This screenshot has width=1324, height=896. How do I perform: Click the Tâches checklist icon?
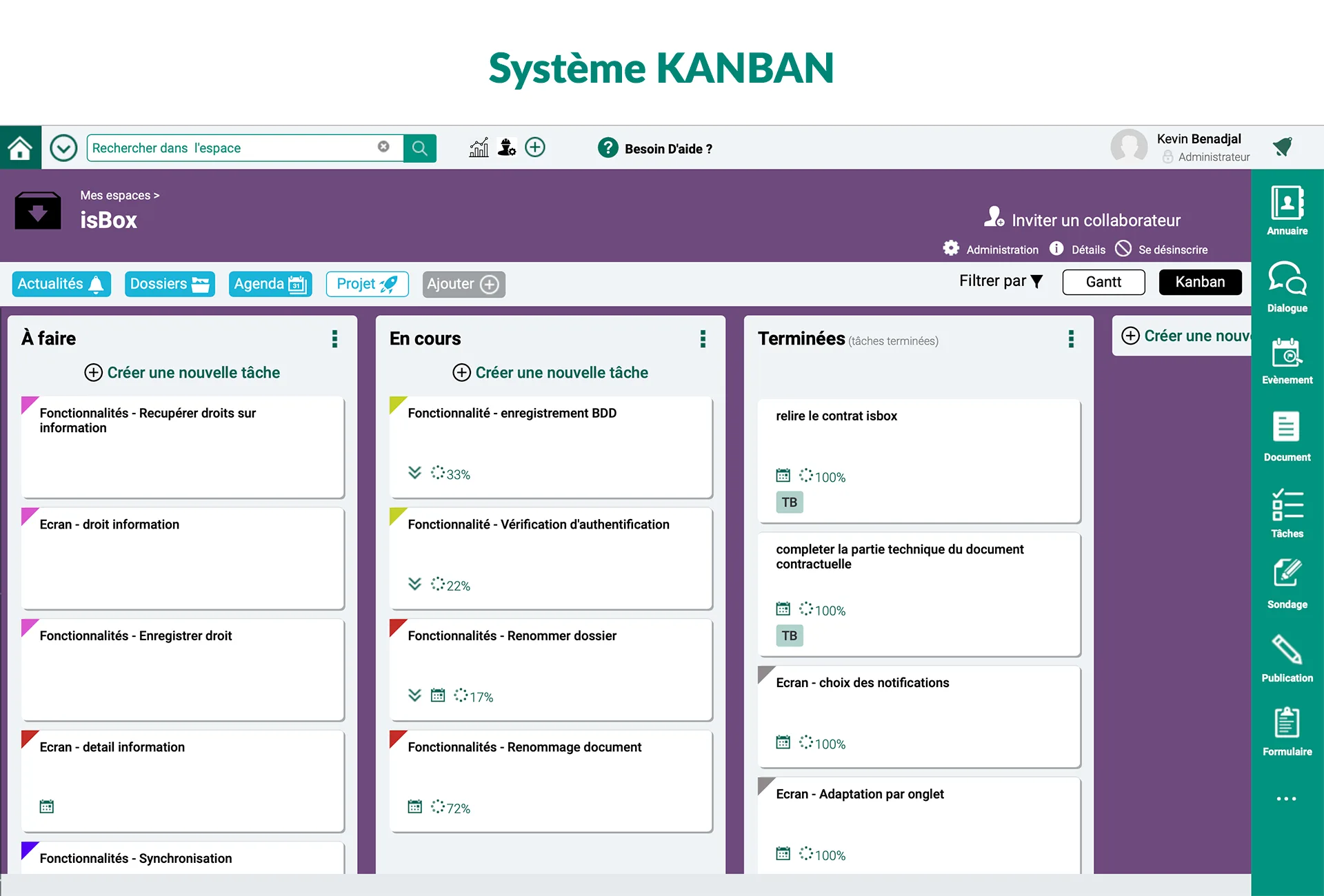click(1287, 505)
